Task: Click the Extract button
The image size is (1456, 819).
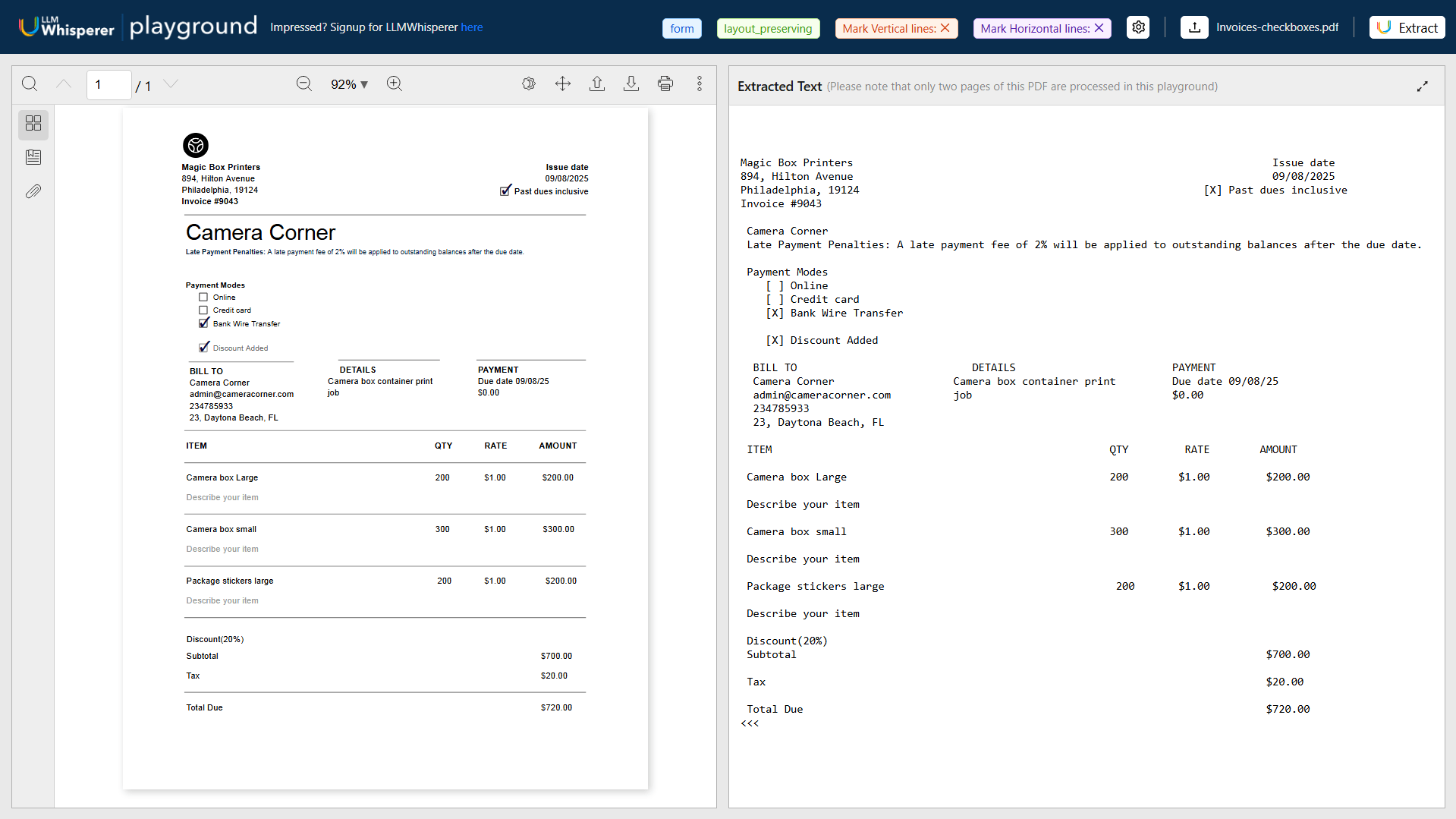Action: coord(1407,27)
